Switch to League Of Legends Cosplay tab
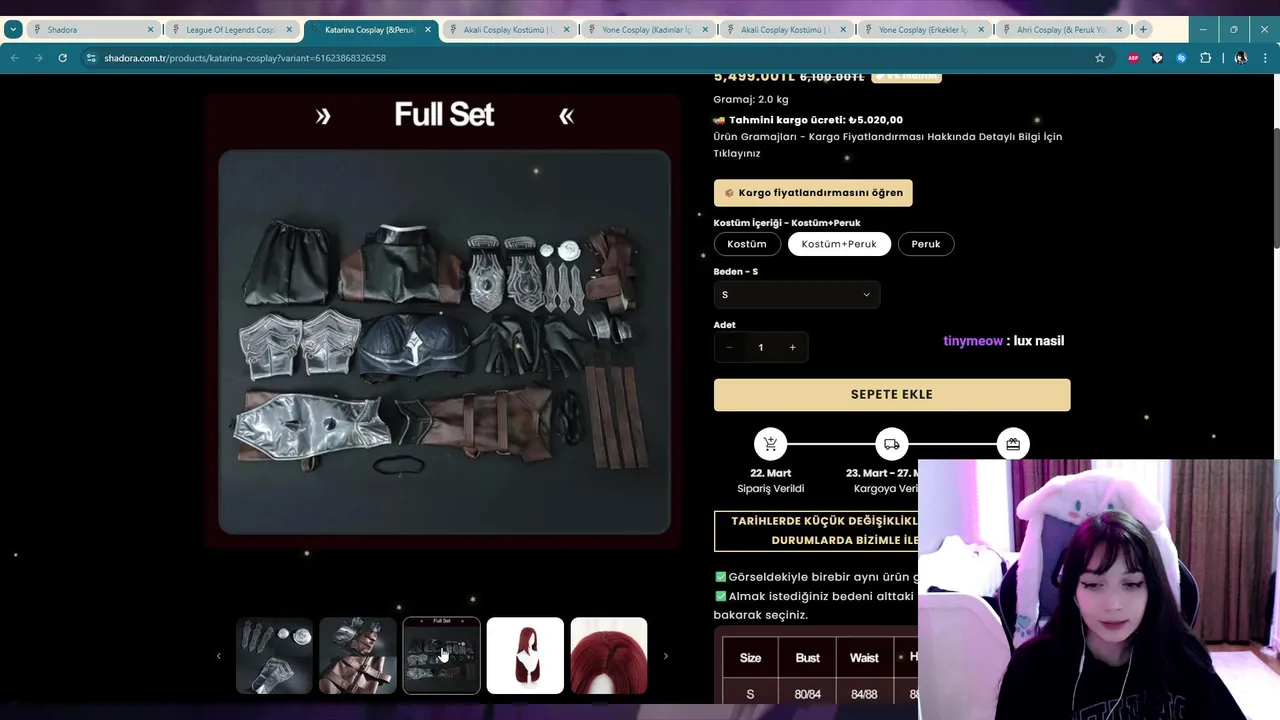Screen dimensions: 1280x720 pos(230,29)
